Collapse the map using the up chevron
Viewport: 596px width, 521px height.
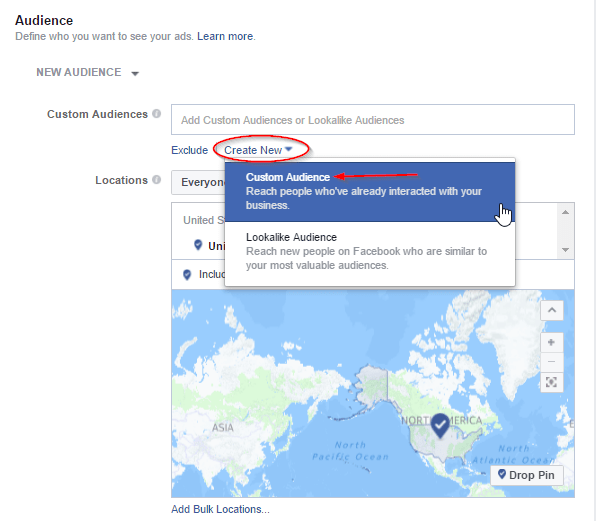coord(552,310)
